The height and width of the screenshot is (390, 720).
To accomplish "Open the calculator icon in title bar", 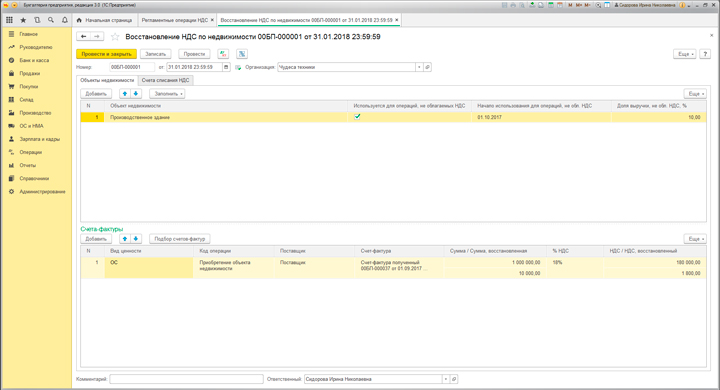I will (551, 5).
